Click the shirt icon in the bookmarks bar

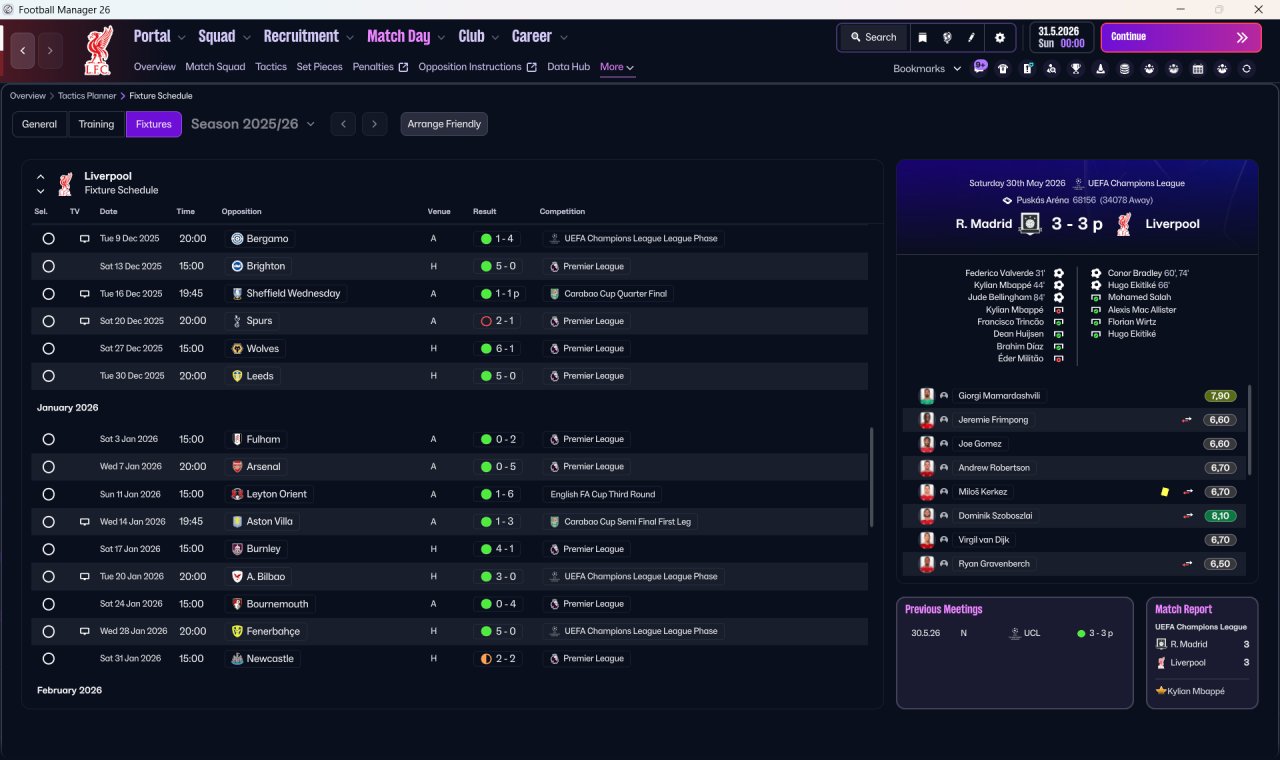tap(1003, 69)
